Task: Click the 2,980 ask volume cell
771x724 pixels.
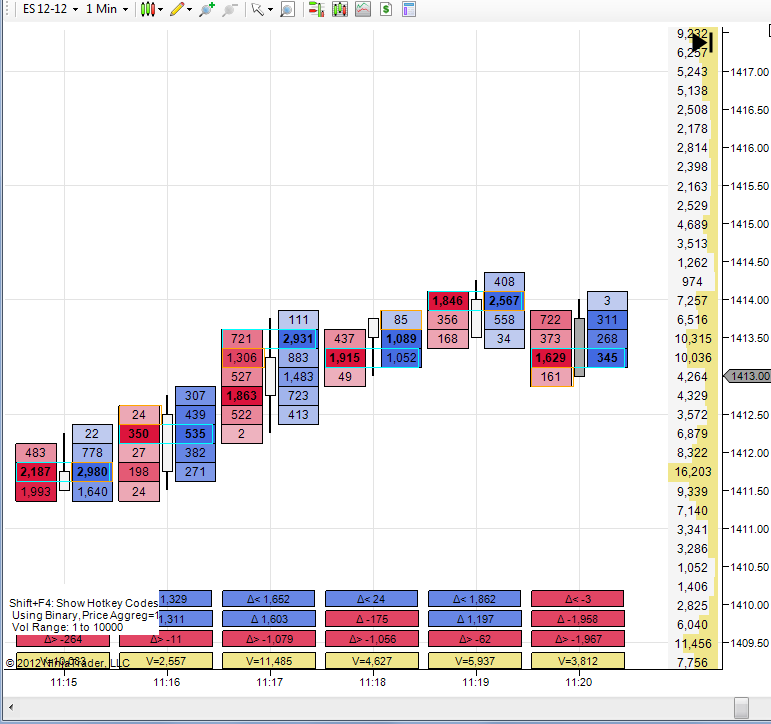Action: click(92, 472)
